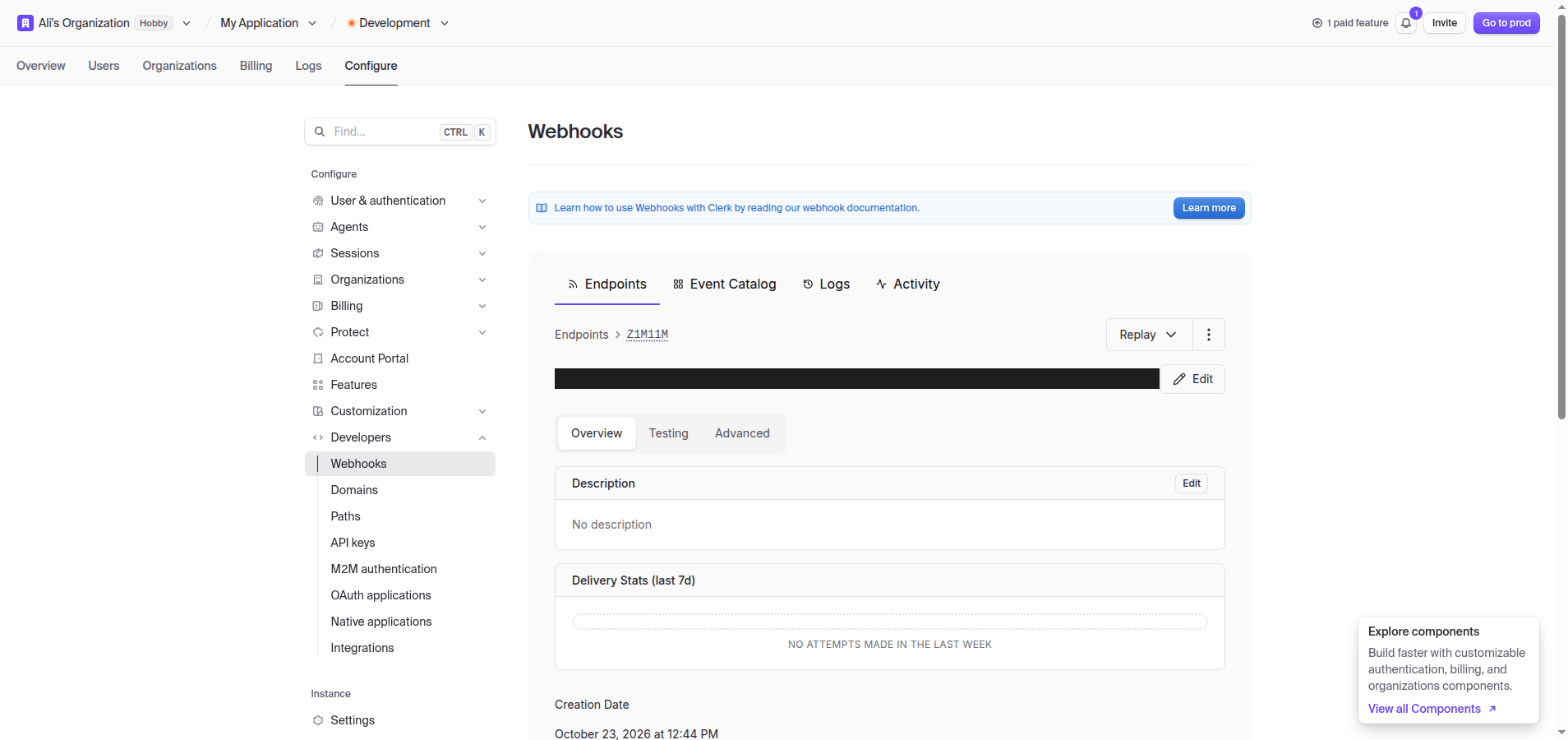Image resolution: width=1568 pixels, height=740 pixels.
Task: Click the Developers code brackets icon
Action: (x=318, y=437)
